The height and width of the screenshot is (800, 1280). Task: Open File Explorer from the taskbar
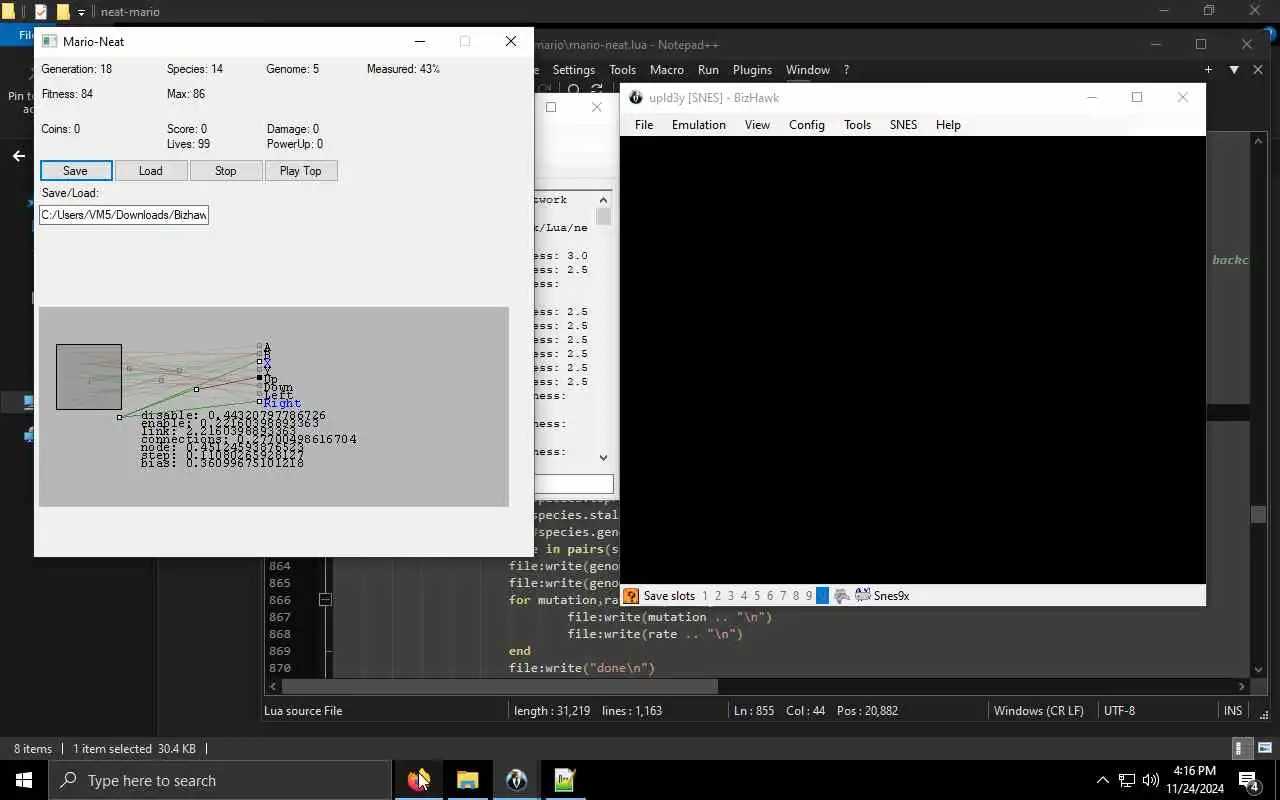point(468,780)
